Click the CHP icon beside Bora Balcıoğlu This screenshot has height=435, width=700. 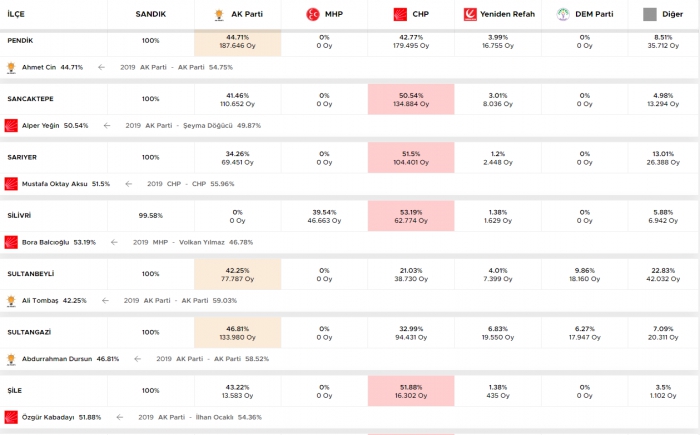(11, 242)
